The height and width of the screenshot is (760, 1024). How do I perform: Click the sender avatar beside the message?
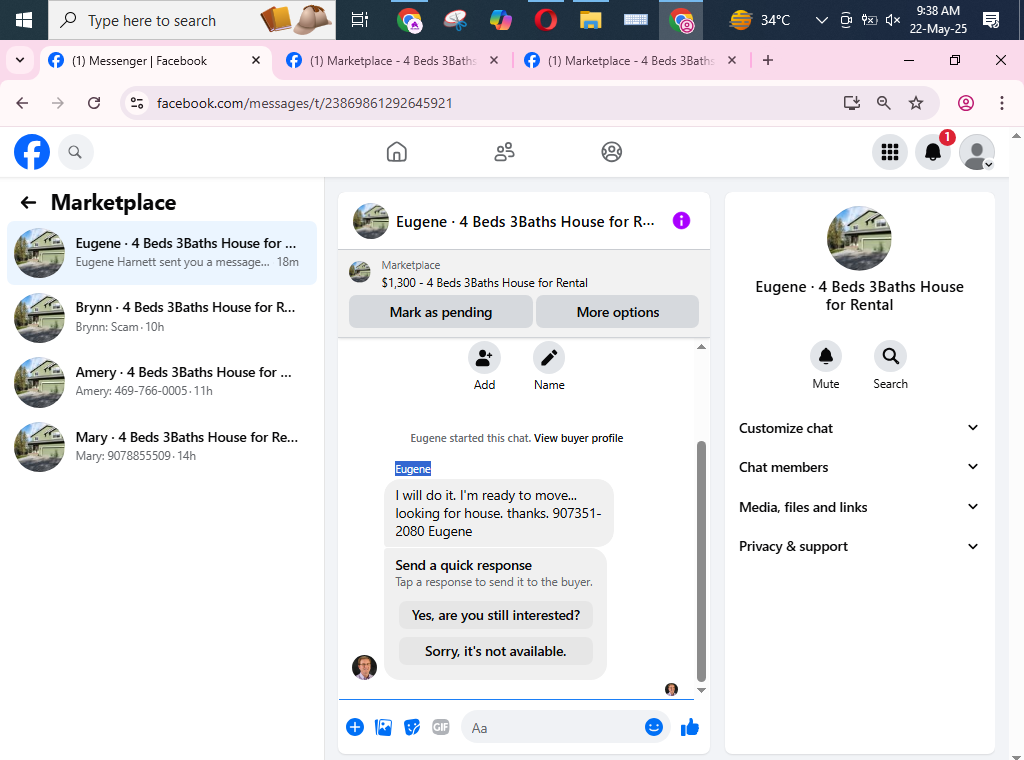pos(364,667)
